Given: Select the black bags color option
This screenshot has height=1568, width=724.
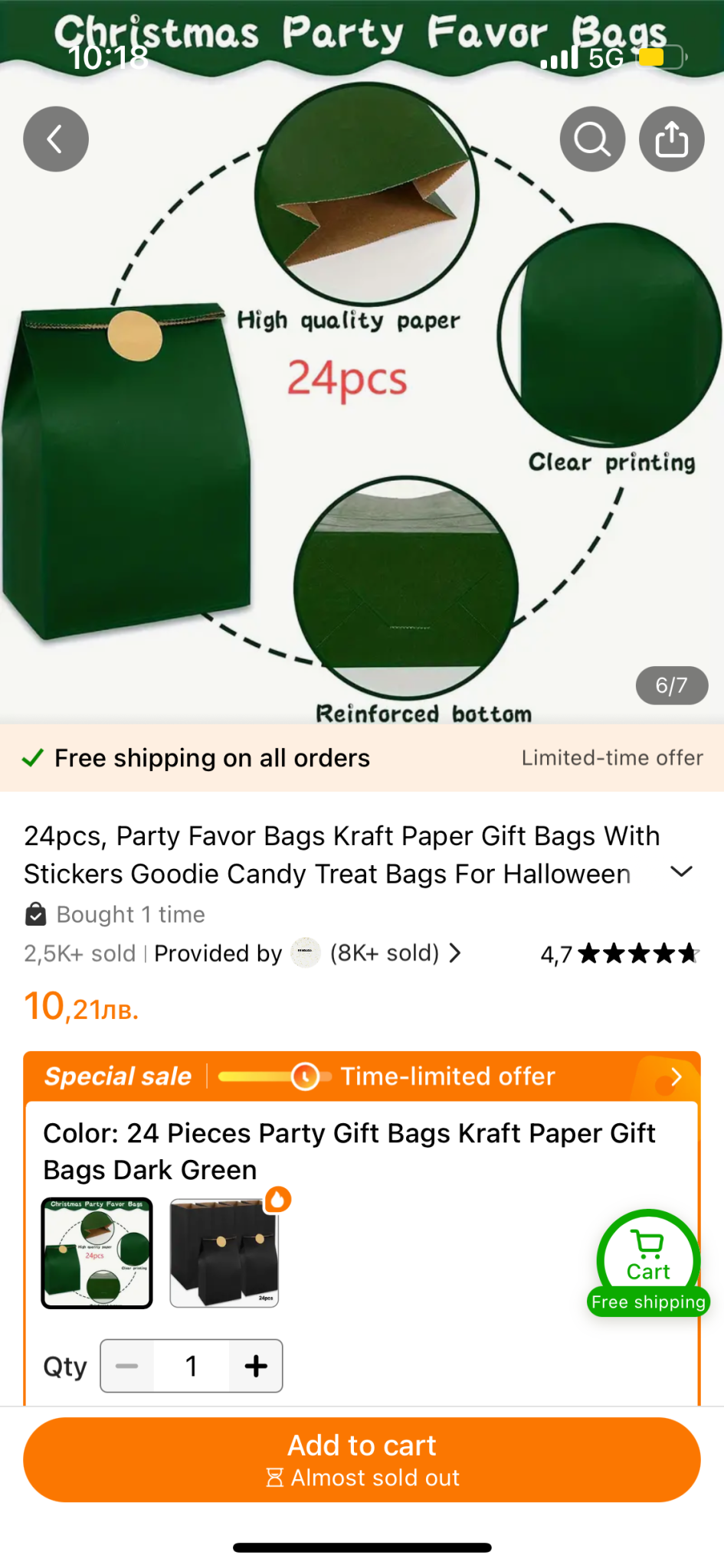Looking at the screenshot, I should [x=224, y=1253].
